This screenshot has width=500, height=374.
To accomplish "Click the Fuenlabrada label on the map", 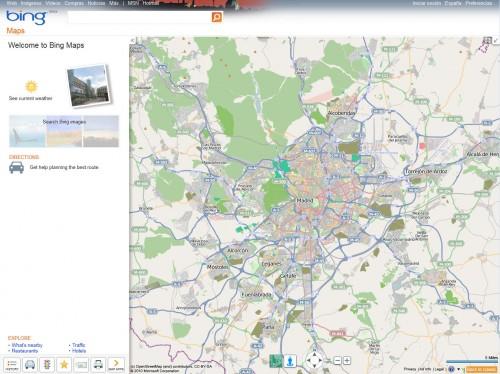I will click(x=257, y=295).
